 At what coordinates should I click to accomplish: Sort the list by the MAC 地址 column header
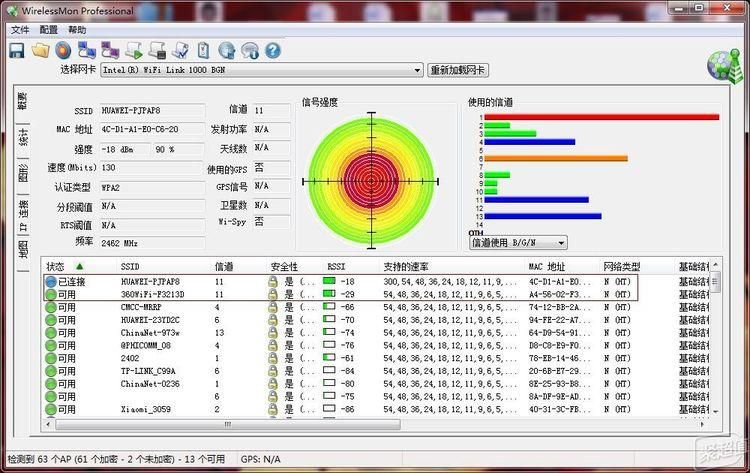click(x=547, y=267)
